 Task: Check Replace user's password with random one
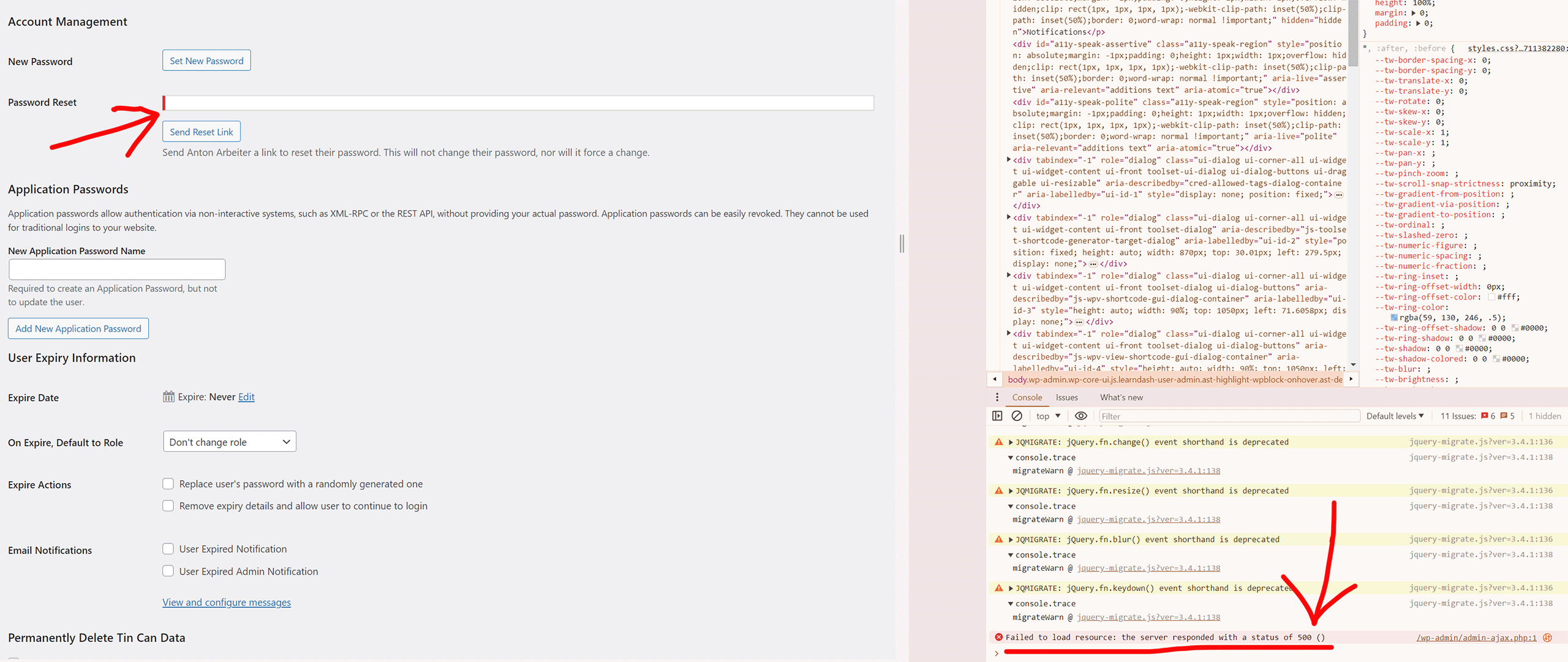click(168, 484)
